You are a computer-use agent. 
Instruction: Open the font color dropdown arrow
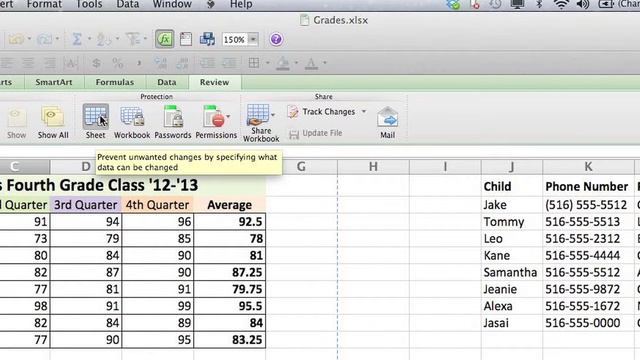[x=325, y=63]
